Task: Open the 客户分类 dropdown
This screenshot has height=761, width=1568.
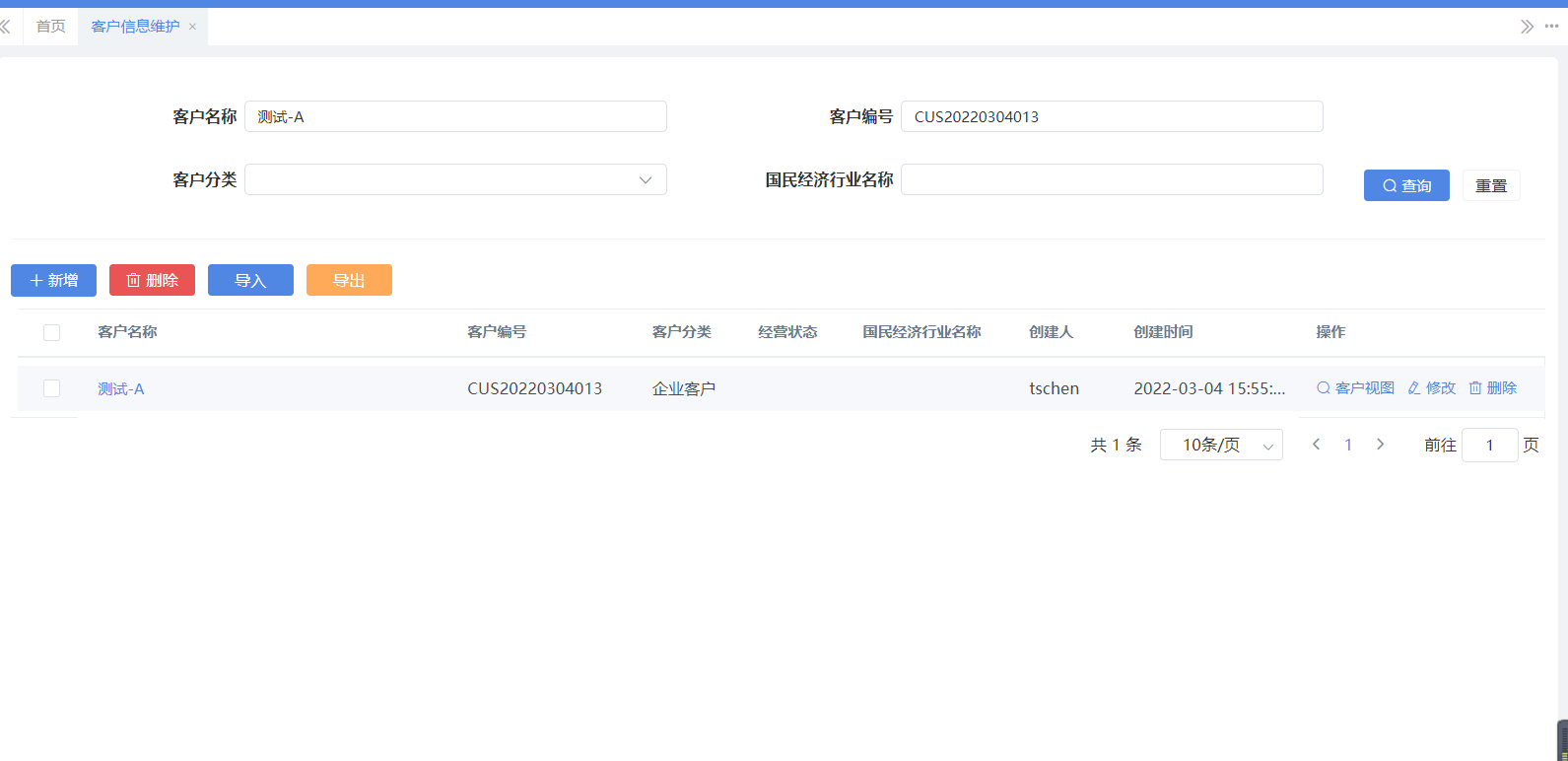Action: tap(455, 179)
